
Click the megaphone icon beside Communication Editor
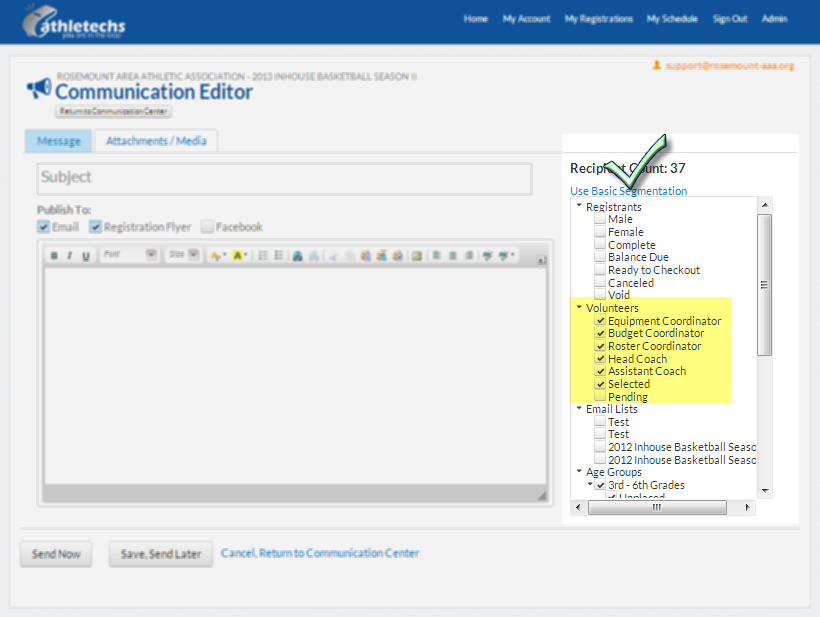pos(39,88)
